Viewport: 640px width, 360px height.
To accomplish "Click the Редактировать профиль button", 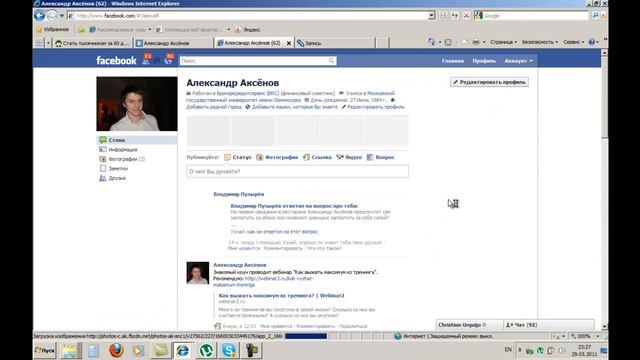I will (x=489, y=82).
